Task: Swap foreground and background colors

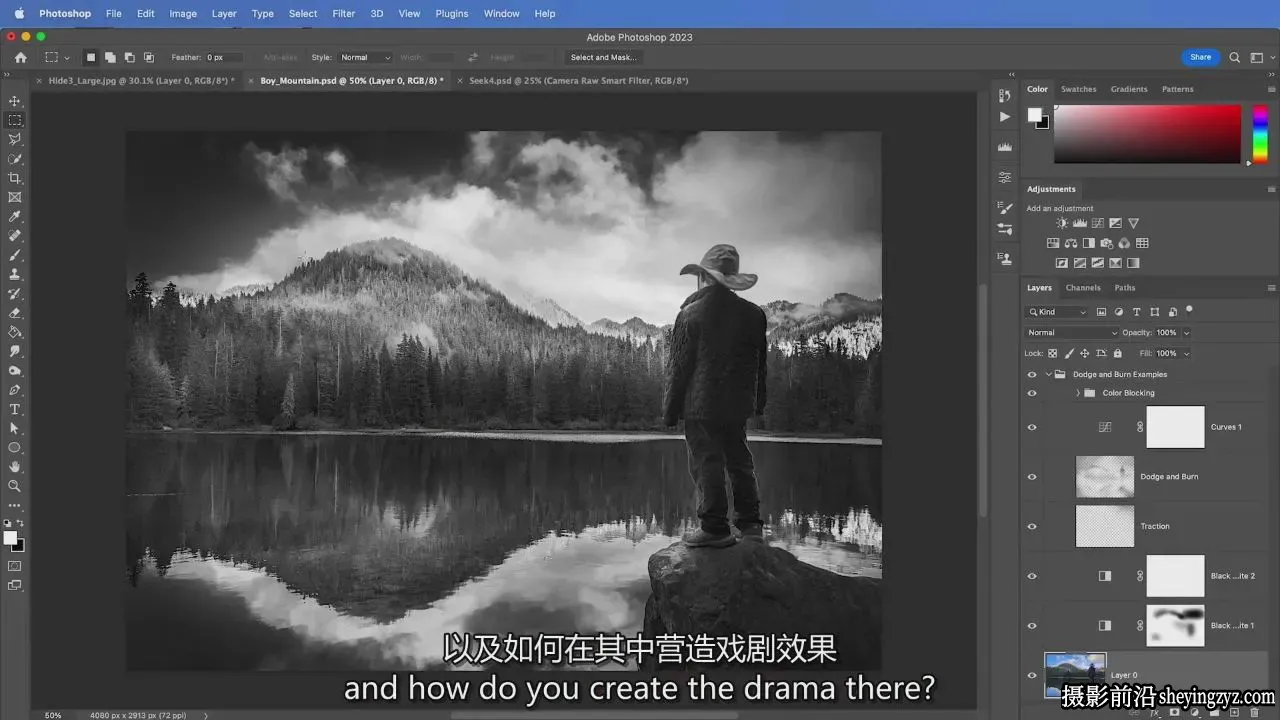Action: pyautogui.click(x=20, y=523)
